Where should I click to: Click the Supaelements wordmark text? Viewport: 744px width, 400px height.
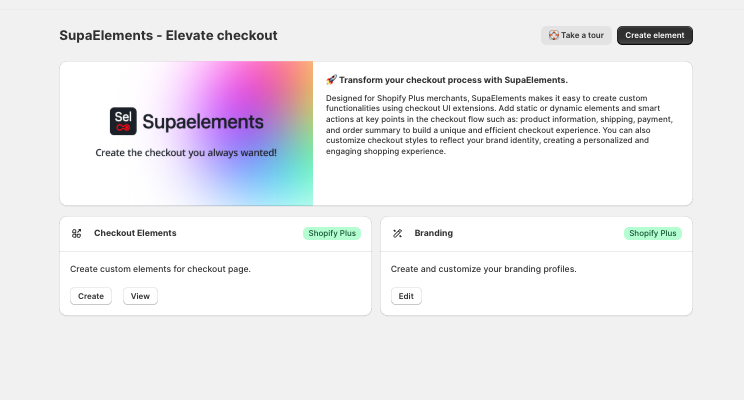[x=203, y=122]
